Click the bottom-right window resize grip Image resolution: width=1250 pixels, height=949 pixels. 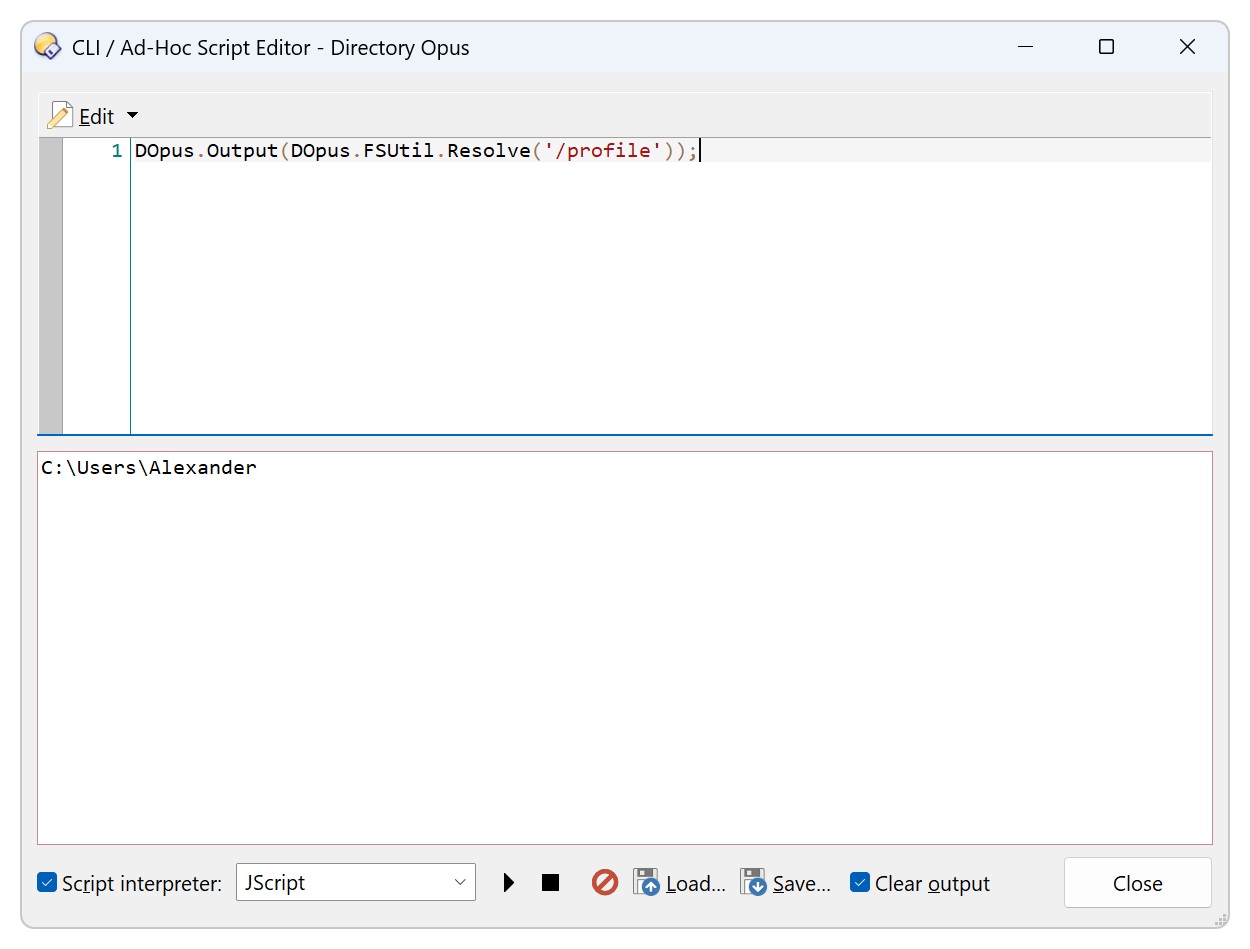[x=1220, y=918]
